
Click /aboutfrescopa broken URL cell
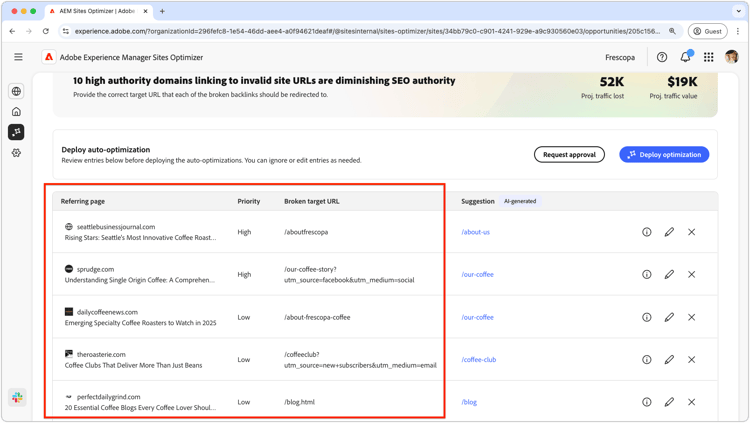306,232
